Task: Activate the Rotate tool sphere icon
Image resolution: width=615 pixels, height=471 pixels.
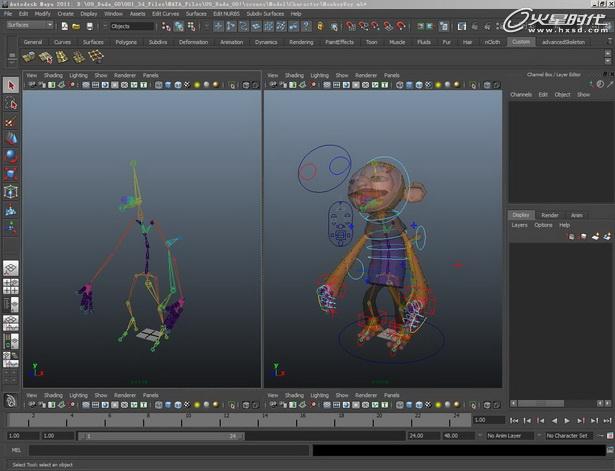Action: point(11,156)
